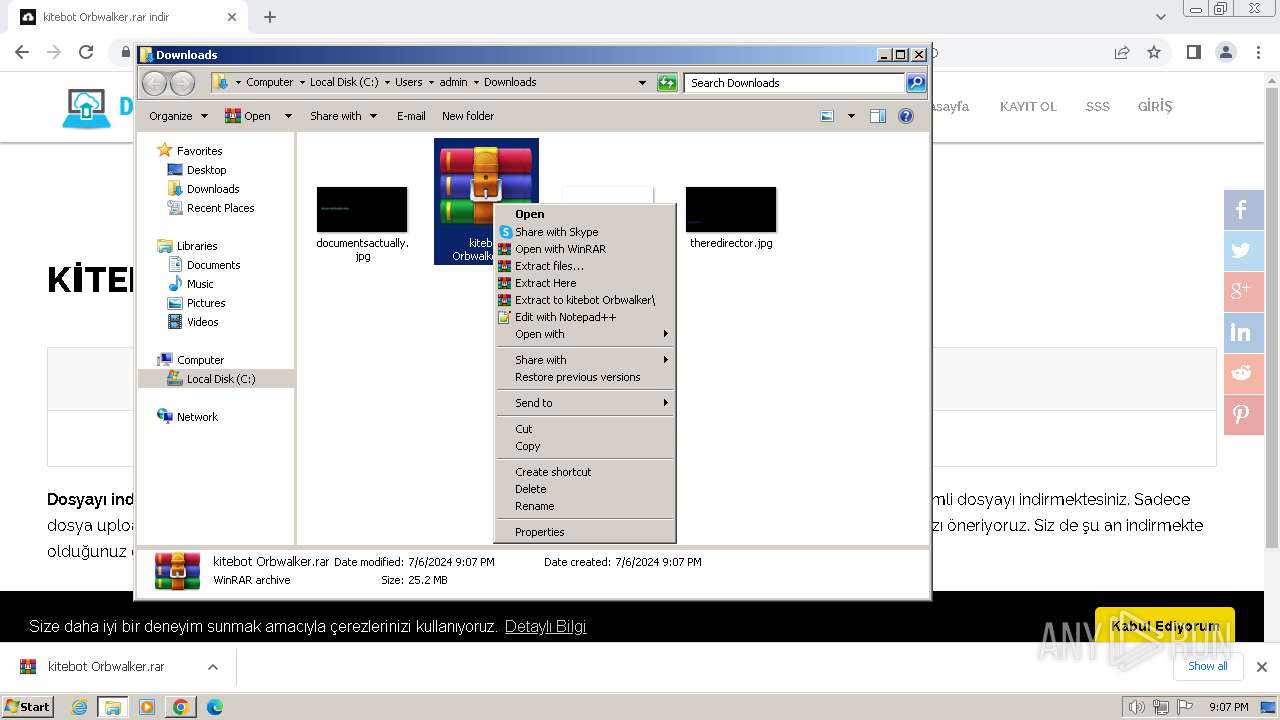The image size is (1280, 720).
Task: Select the documentsactually.jpg thumbnail
Action: (362, 210)
